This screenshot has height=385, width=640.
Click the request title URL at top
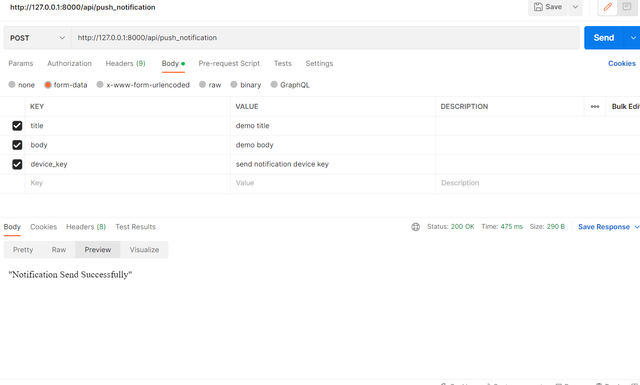pos(82,7)
